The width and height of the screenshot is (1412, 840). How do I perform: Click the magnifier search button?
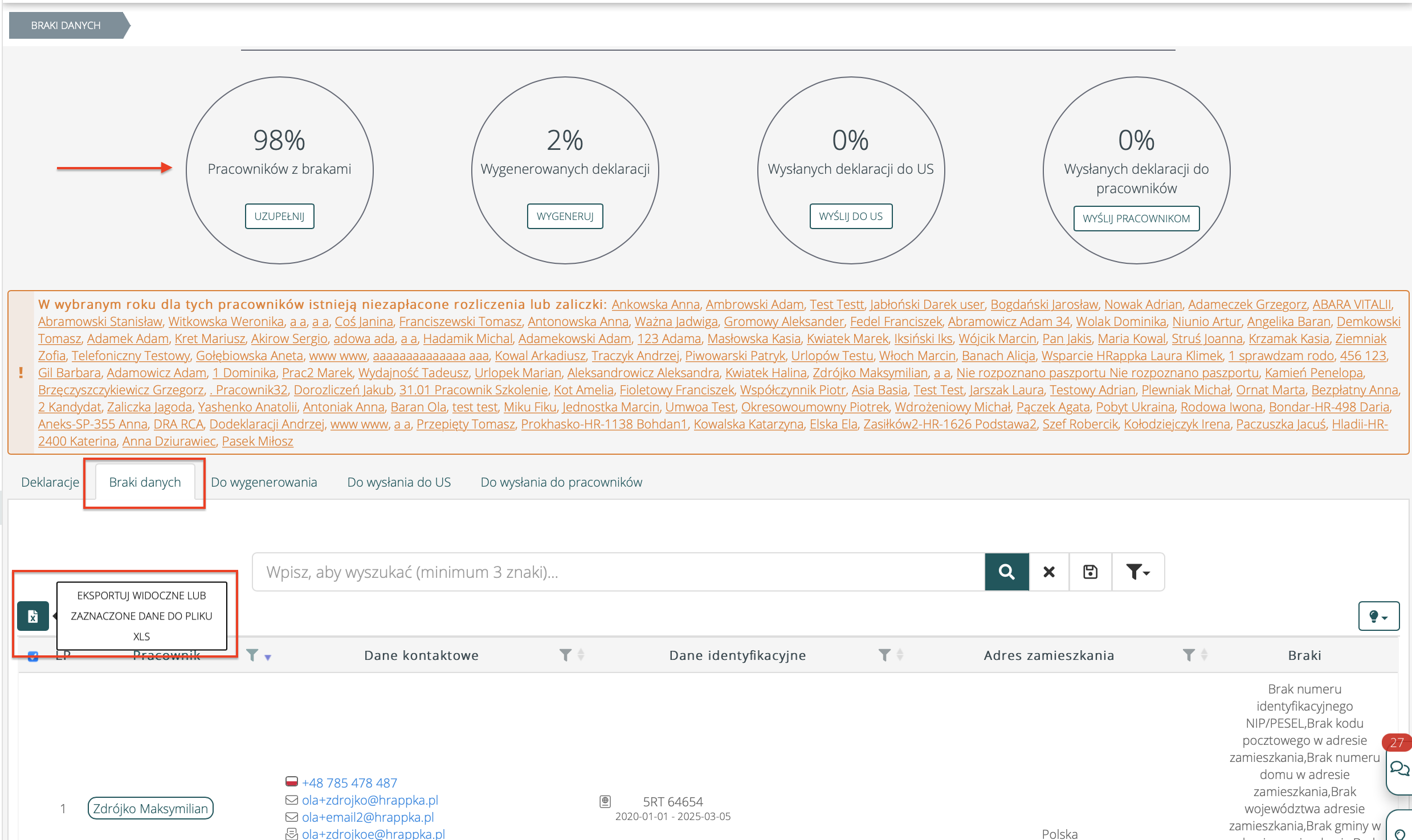click(x=1006, y=572)
